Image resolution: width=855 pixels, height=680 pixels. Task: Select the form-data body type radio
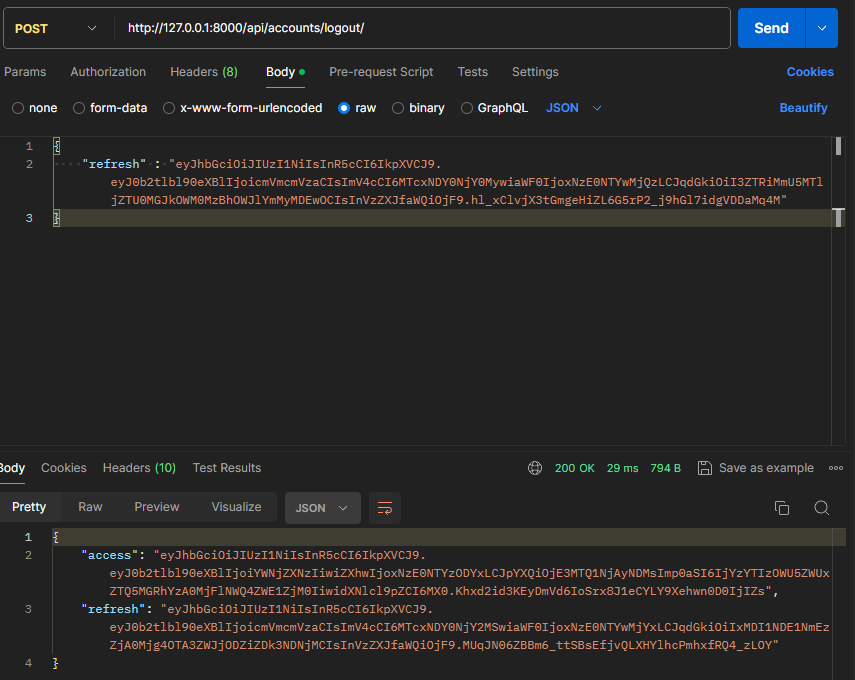(x=79, y=108)
